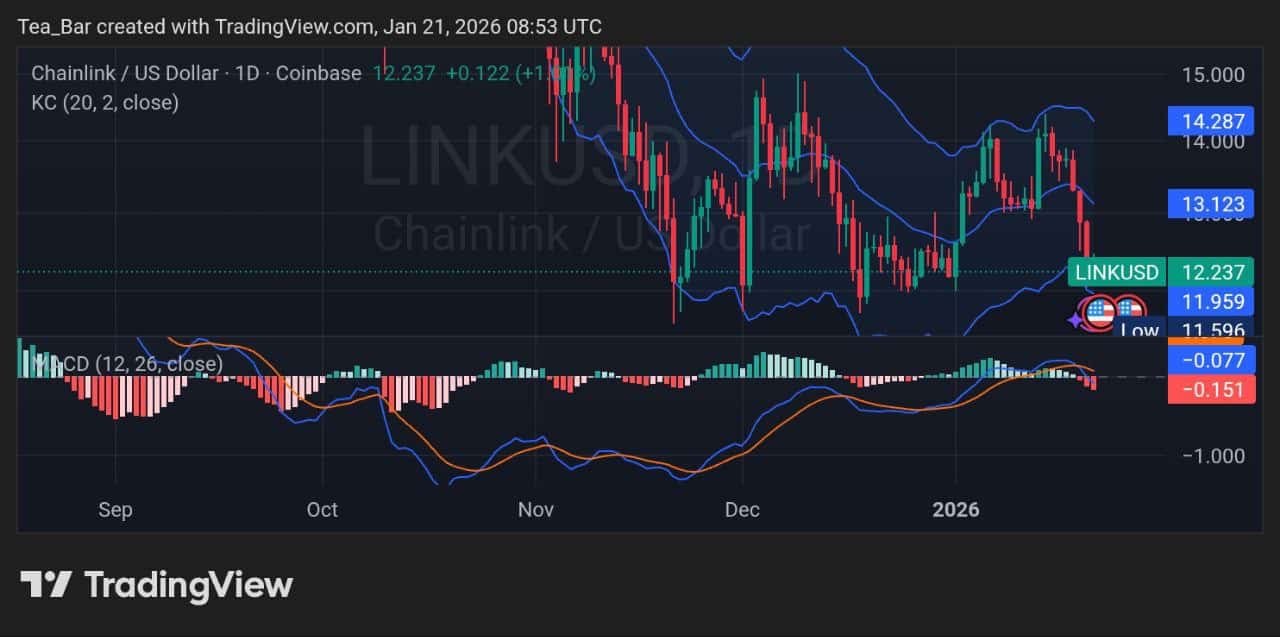Image resolution: width=1280 pixels, height=637 pixels.
Task: Open the Coinbase exchange selector
Action: 318,72
